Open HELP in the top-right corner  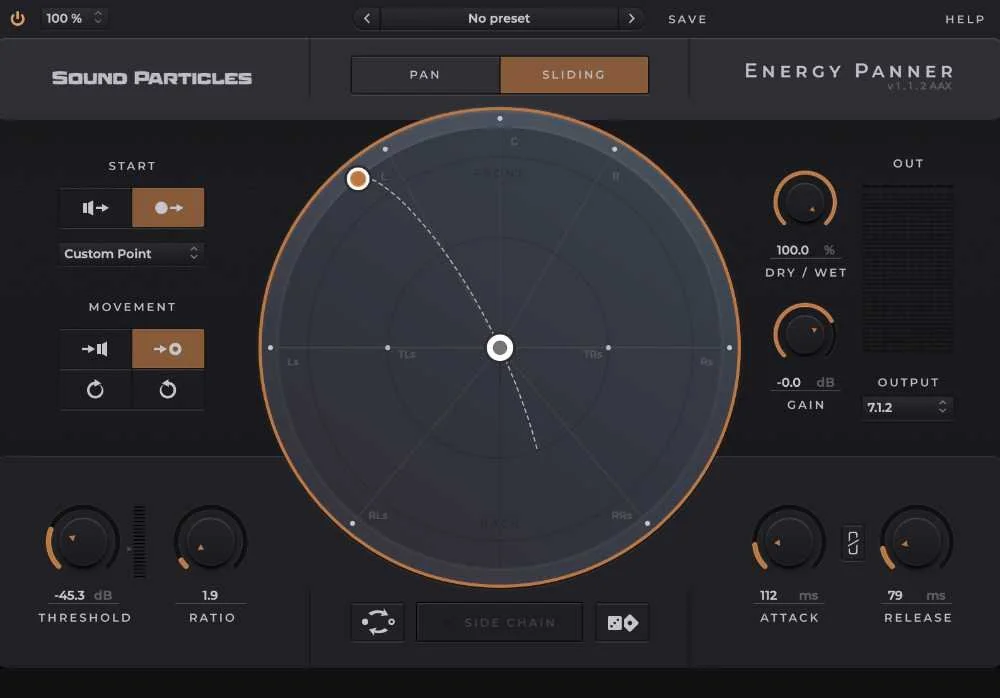(x=964, y=18)
